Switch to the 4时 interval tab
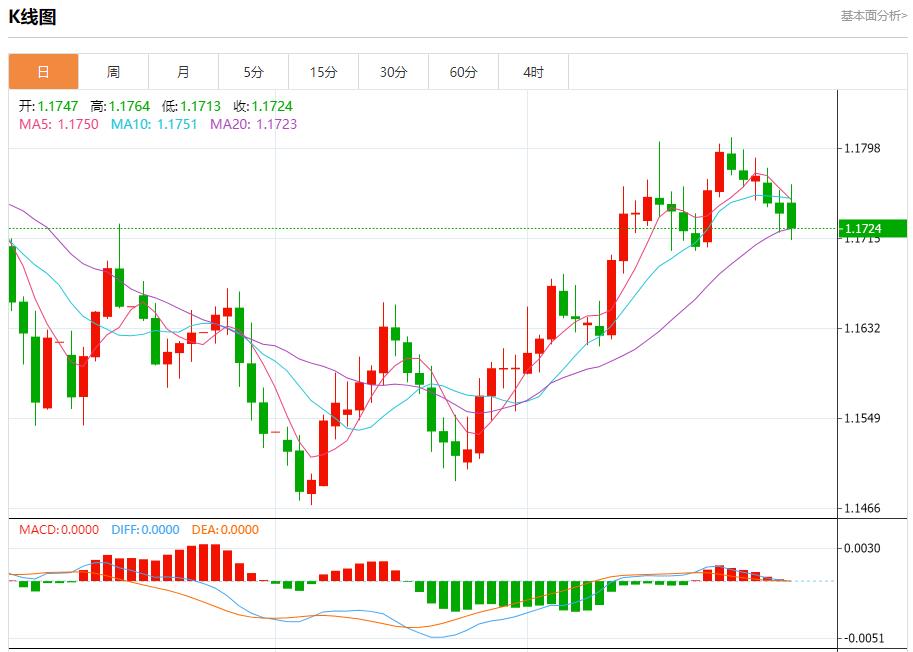 coord(533,72)
